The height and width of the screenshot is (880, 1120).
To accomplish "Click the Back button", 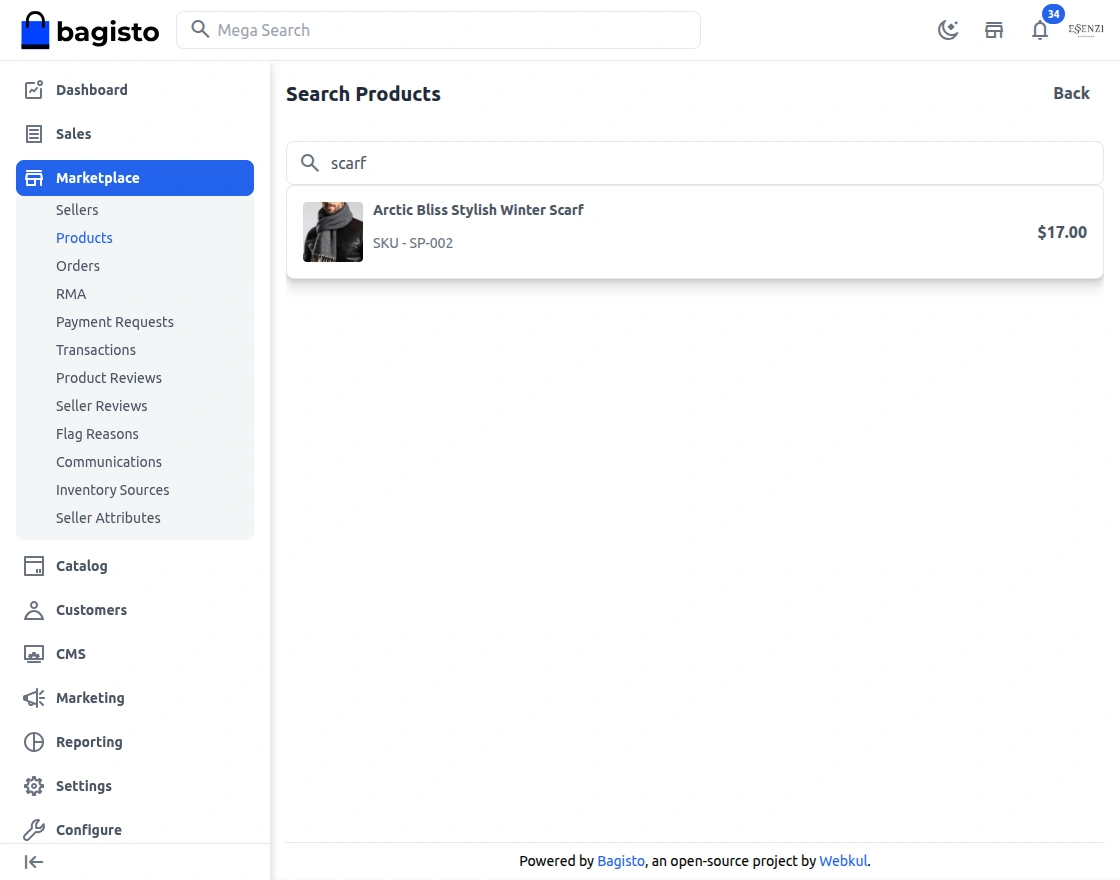I will click(x=1071, y=93).
